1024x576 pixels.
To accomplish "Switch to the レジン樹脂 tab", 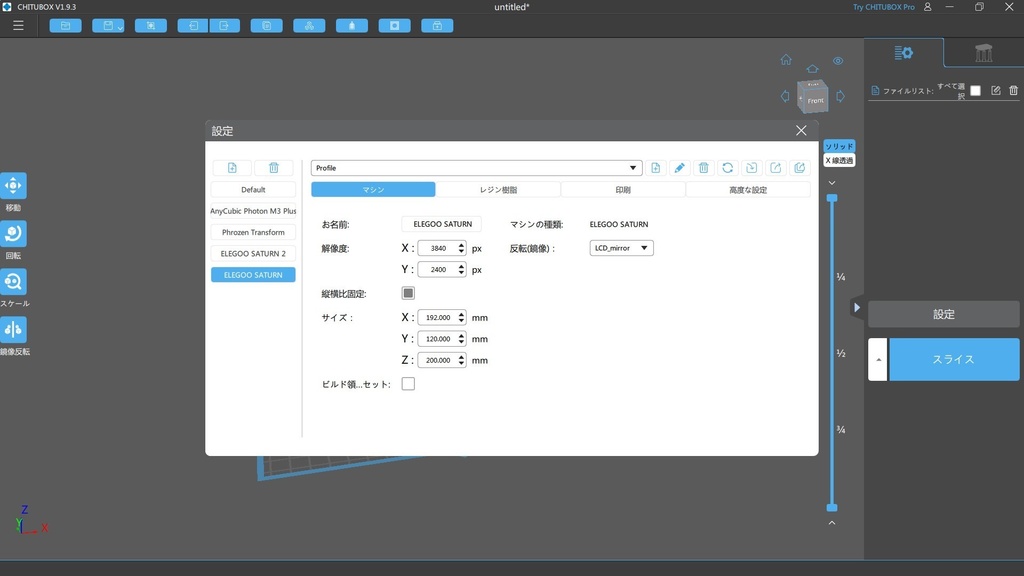I will click(498, 189).
